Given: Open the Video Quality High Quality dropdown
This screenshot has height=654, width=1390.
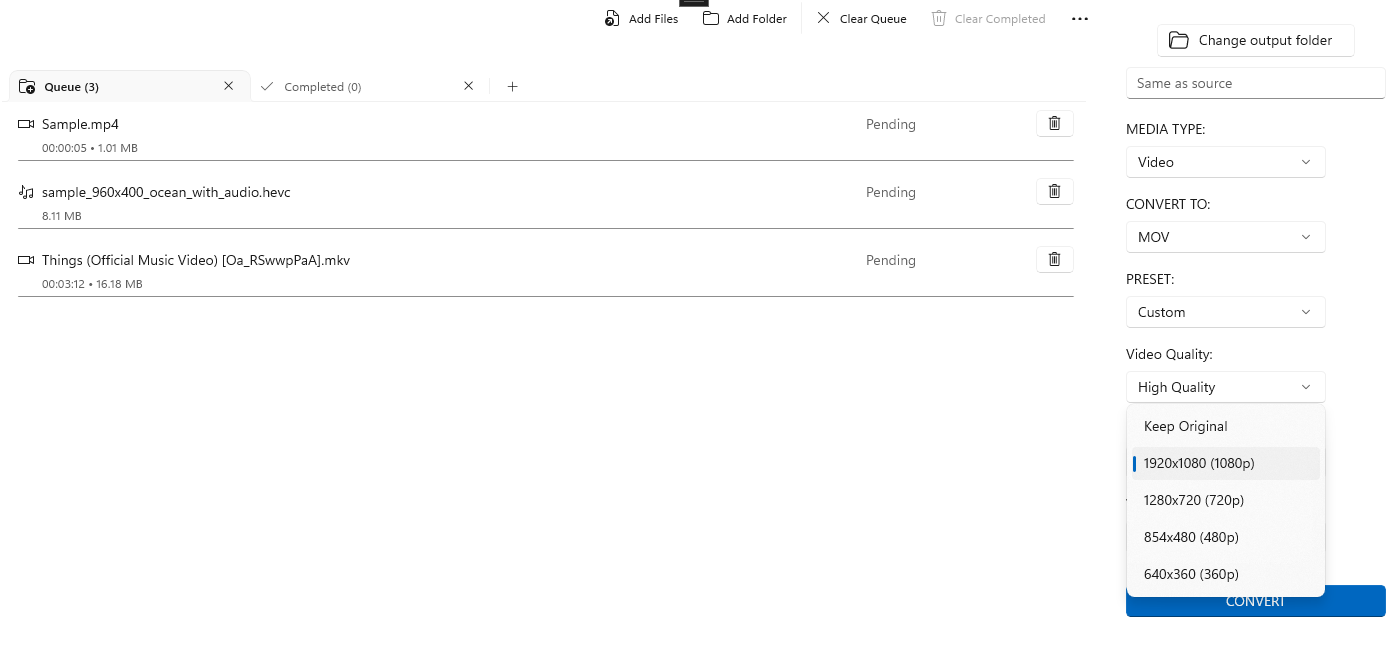Looking at the screenshot, I should (1225, 387).
